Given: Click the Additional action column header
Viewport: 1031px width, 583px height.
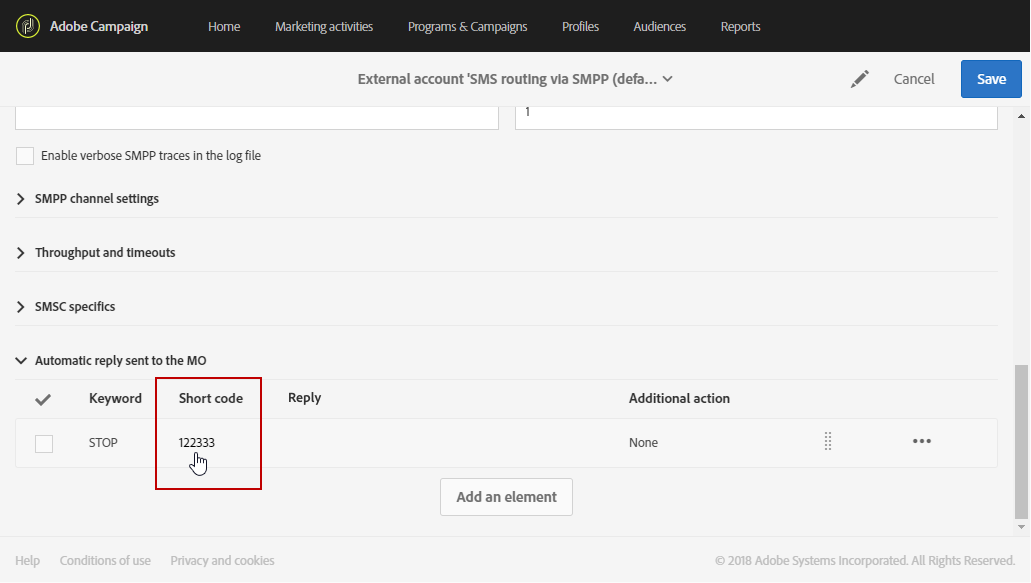Looking at the screenshot, I should [x=679, y=398].
